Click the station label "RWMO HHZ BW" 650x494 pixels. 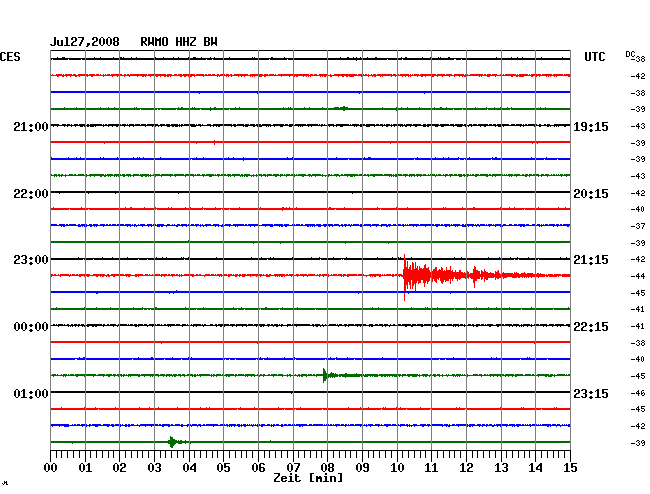pyautogui.click(x=179, y=42)
